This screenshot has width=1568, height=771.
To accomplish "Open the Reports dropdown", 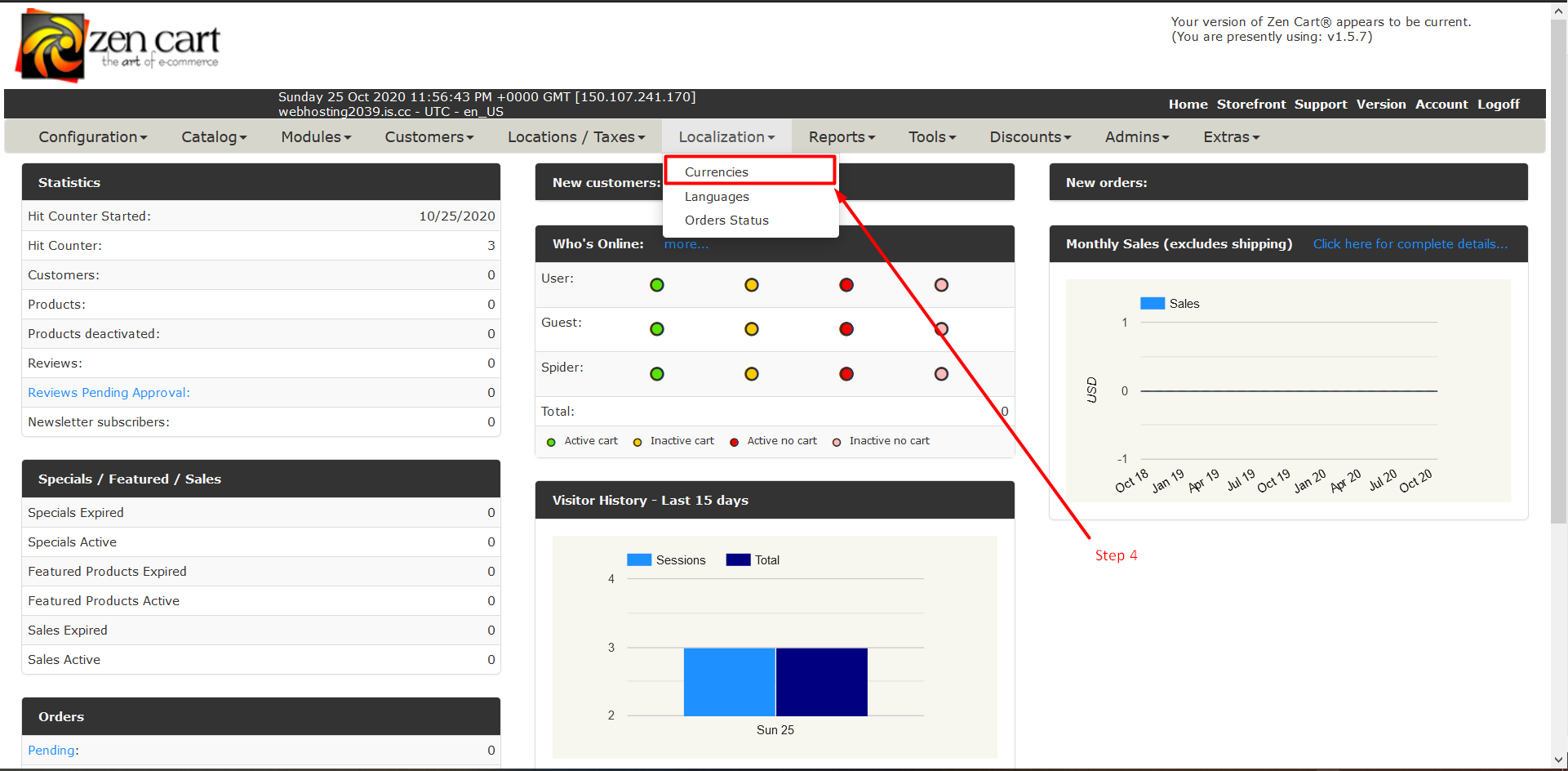I will [x=842, y=136].
